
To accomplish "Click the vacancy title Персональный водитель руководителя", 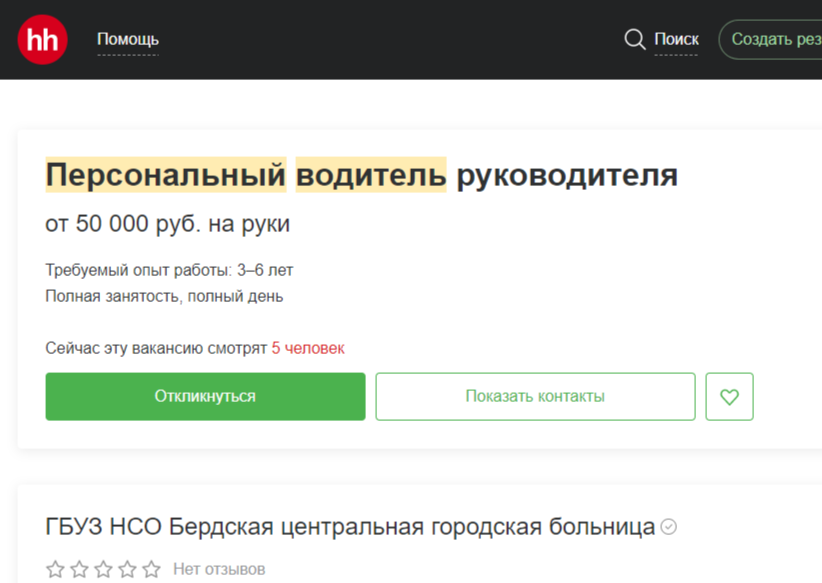I will pos(362,175).
